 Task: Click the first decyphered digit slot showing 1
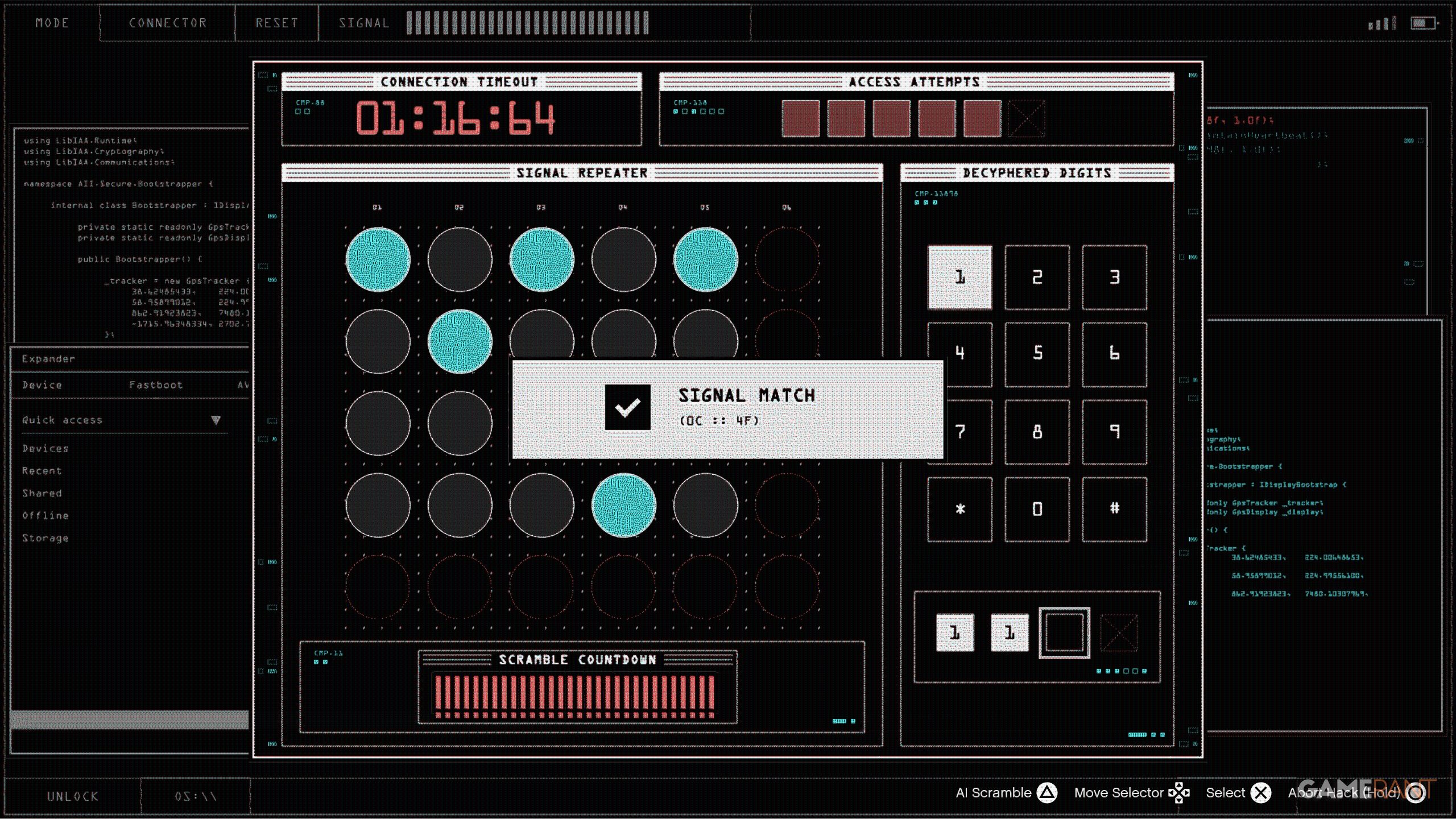click(955, 632)
